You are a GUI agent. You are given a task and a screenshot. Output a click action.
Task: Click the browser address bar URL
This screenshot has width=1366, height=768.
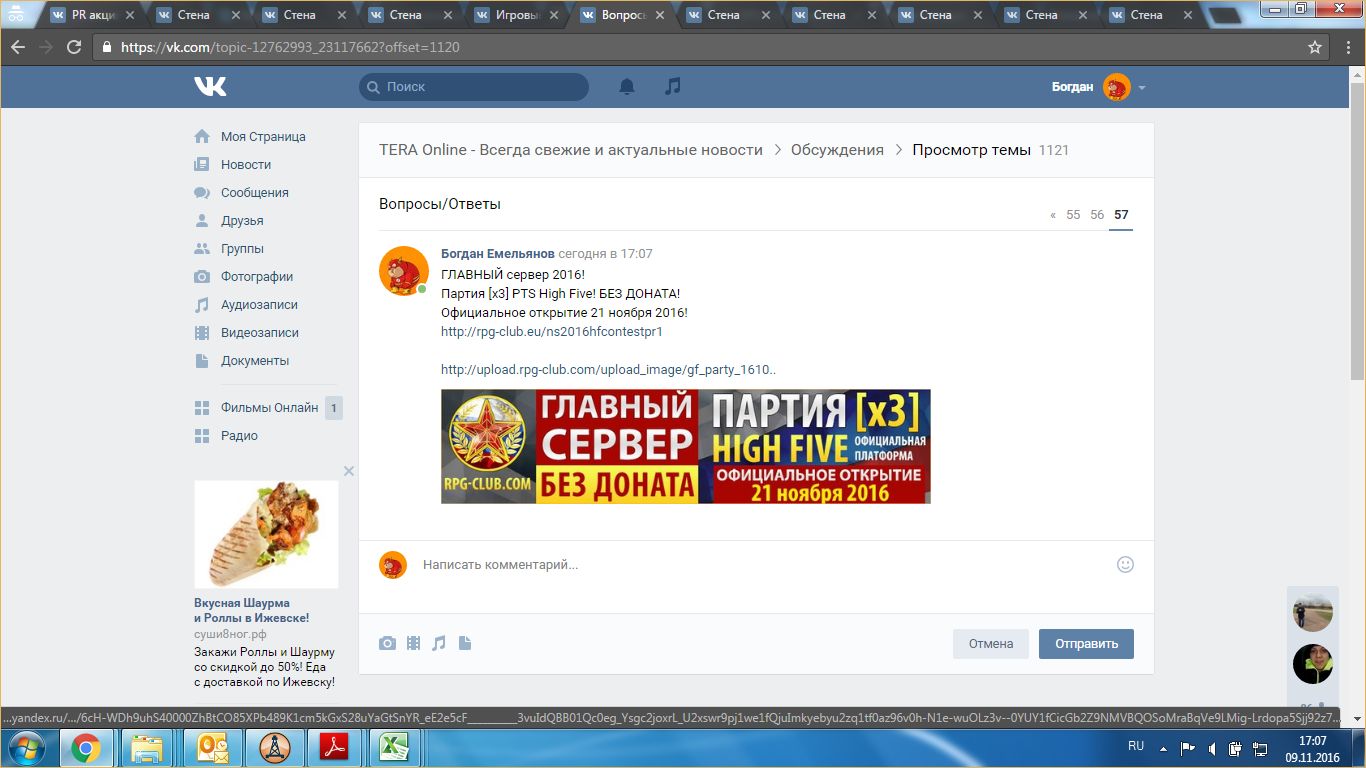tap(290, 47)
